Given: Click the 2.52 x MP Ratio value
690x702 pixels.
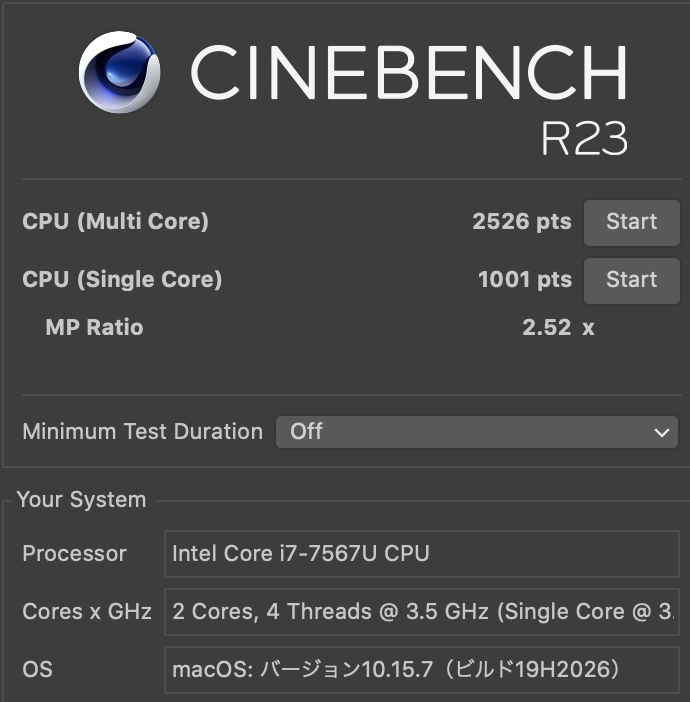Looking at the screenshot, I should (557, 327).
